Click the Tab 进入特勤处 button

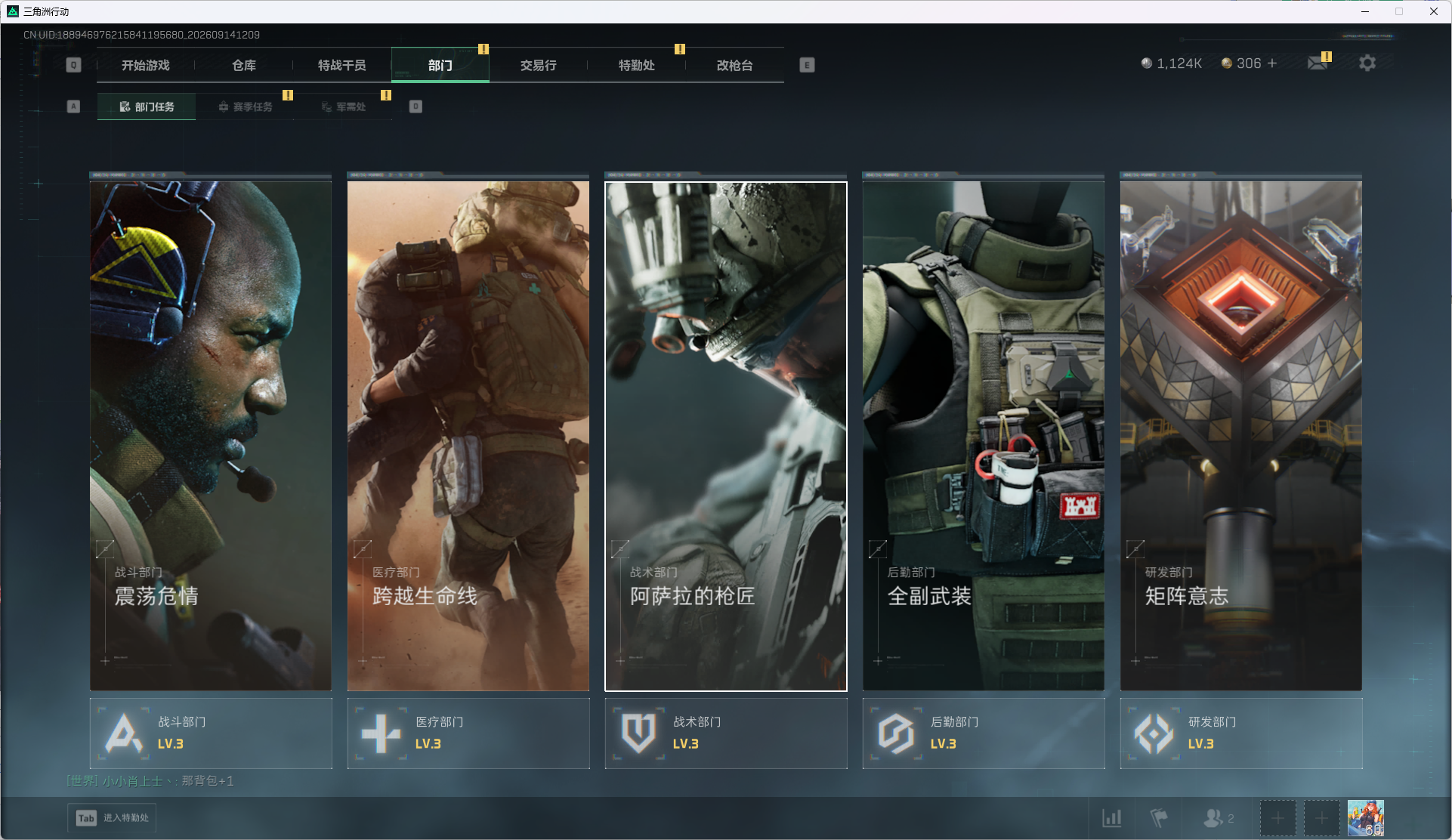click(113, 818)
